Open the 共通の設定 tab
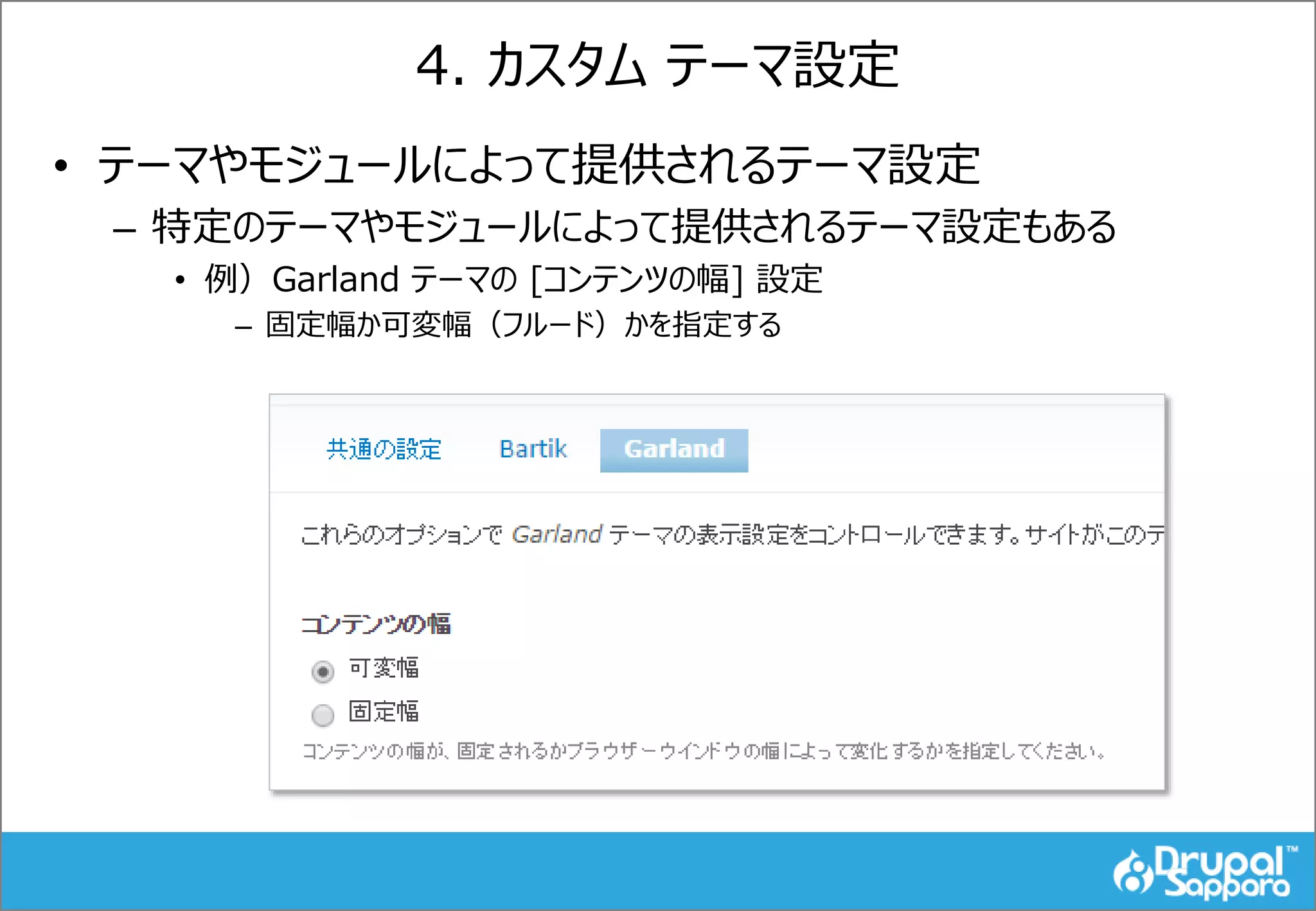This screenshot has height=911, width=1316. click(384, 449)
